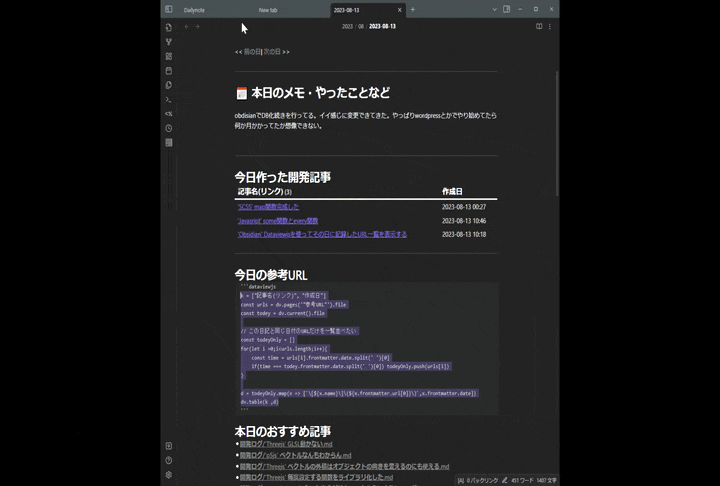This screenshot has width=720, height=486.
Task: Click the table-style icon in the ribbon
Action: [x=169, y=142]
